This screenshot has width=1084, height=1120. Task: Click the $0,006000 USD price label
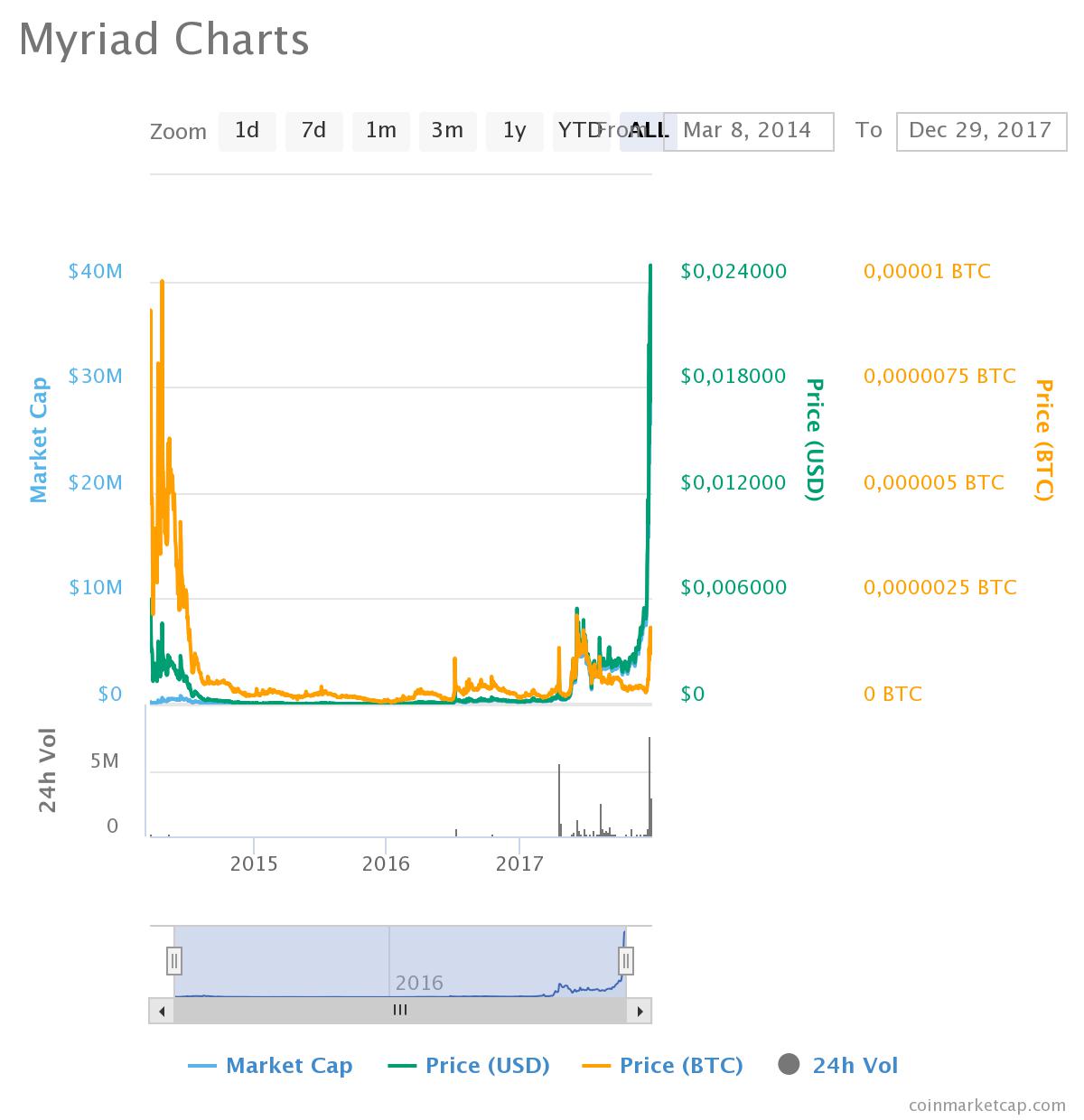[x=734, y=587]
